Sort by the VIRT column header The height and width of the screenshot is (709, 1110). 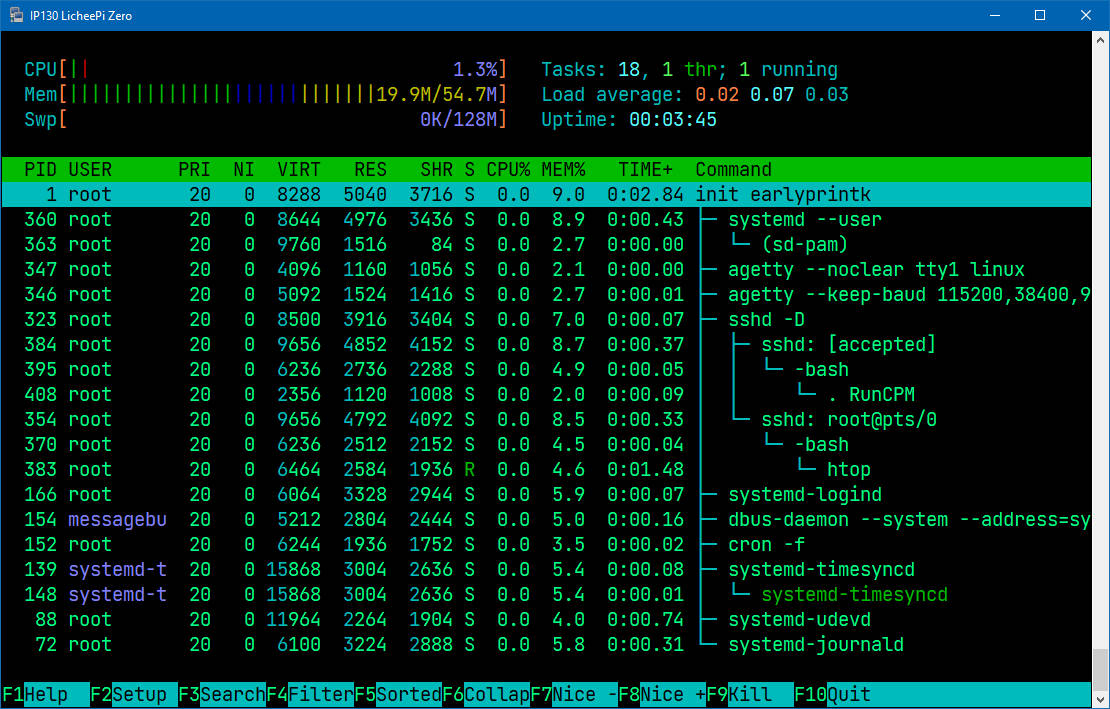point(299,170)
